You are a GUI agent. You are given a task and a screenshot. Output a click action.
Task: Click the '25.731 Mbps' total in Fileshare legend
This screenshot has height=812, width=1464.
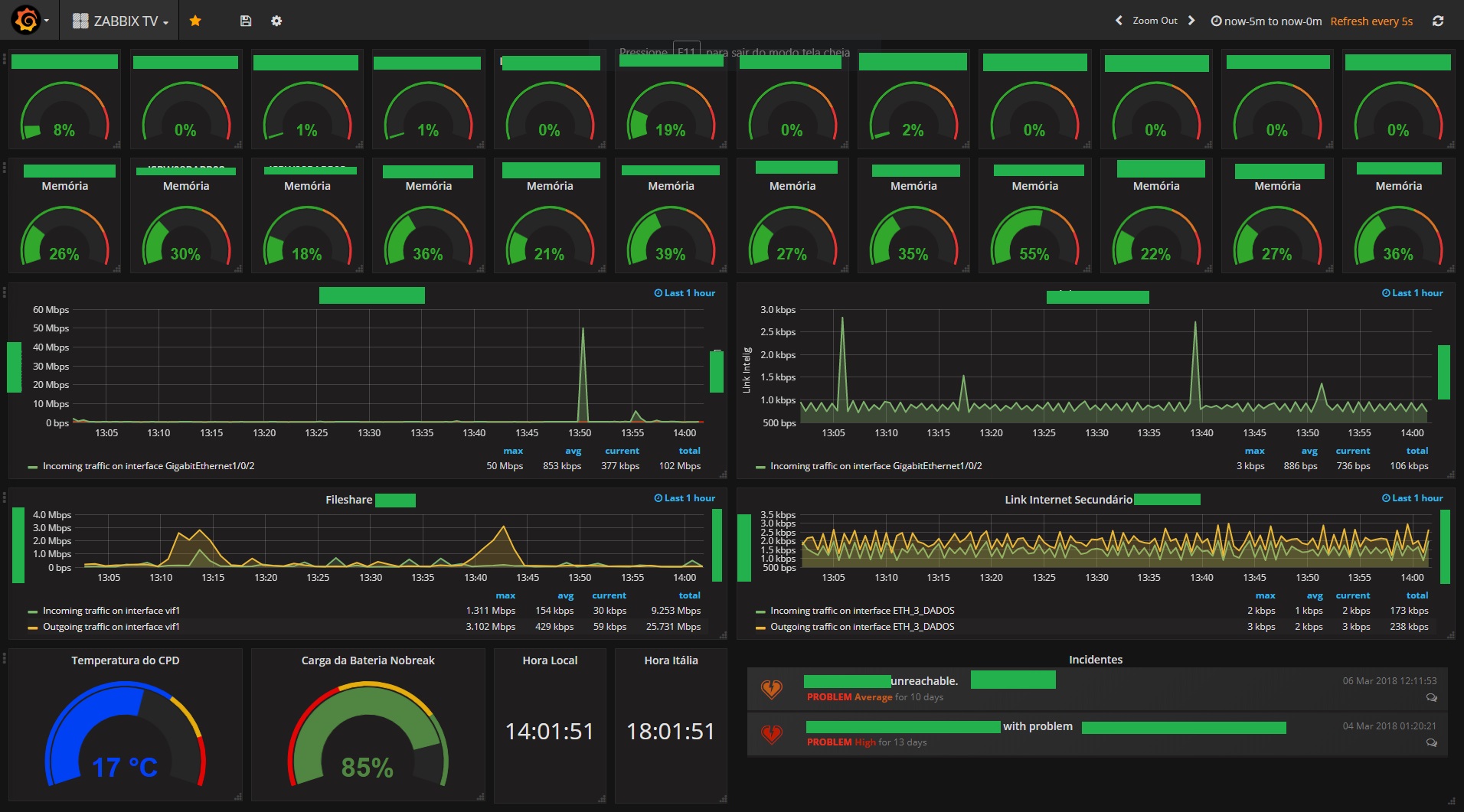(673, 627)
